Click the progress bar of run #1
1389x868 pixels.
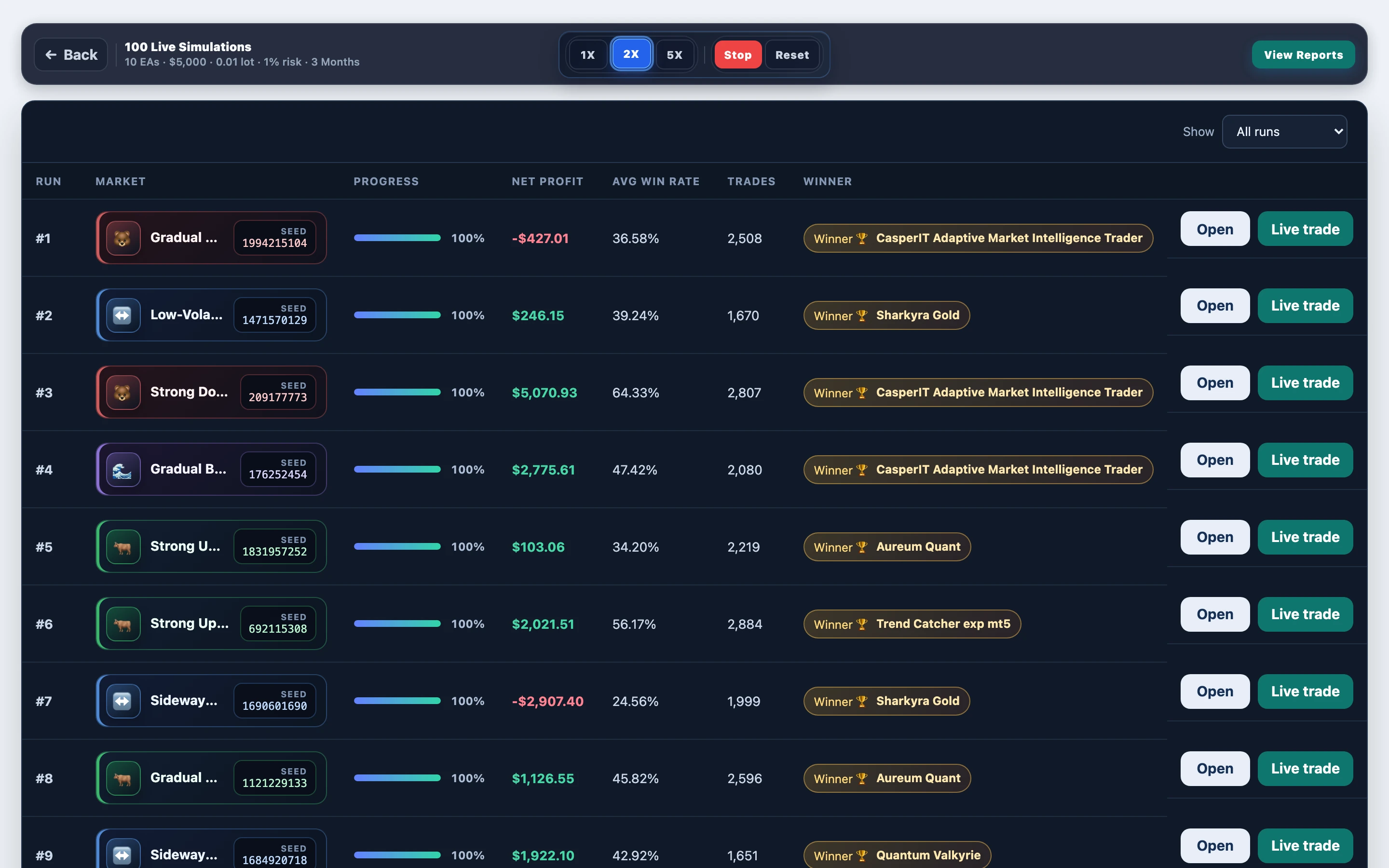[x=397, y=238]
